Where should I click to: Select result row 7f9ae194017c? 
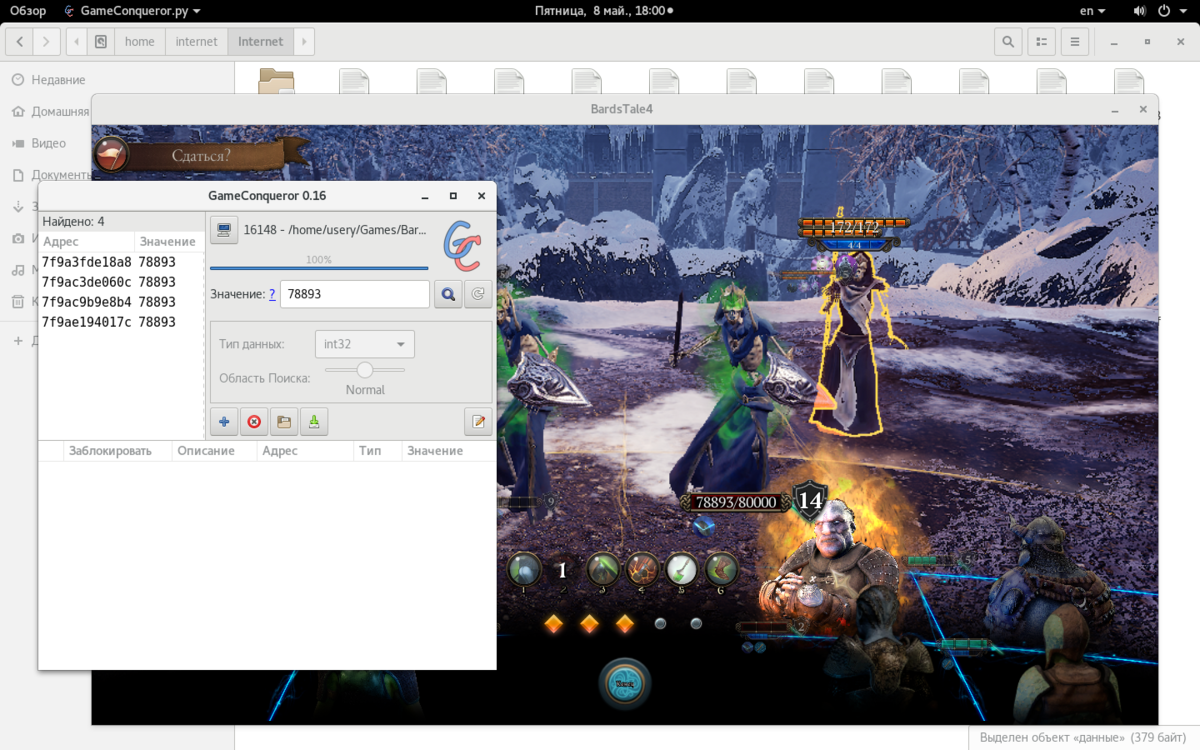click(x=121, y=322)
